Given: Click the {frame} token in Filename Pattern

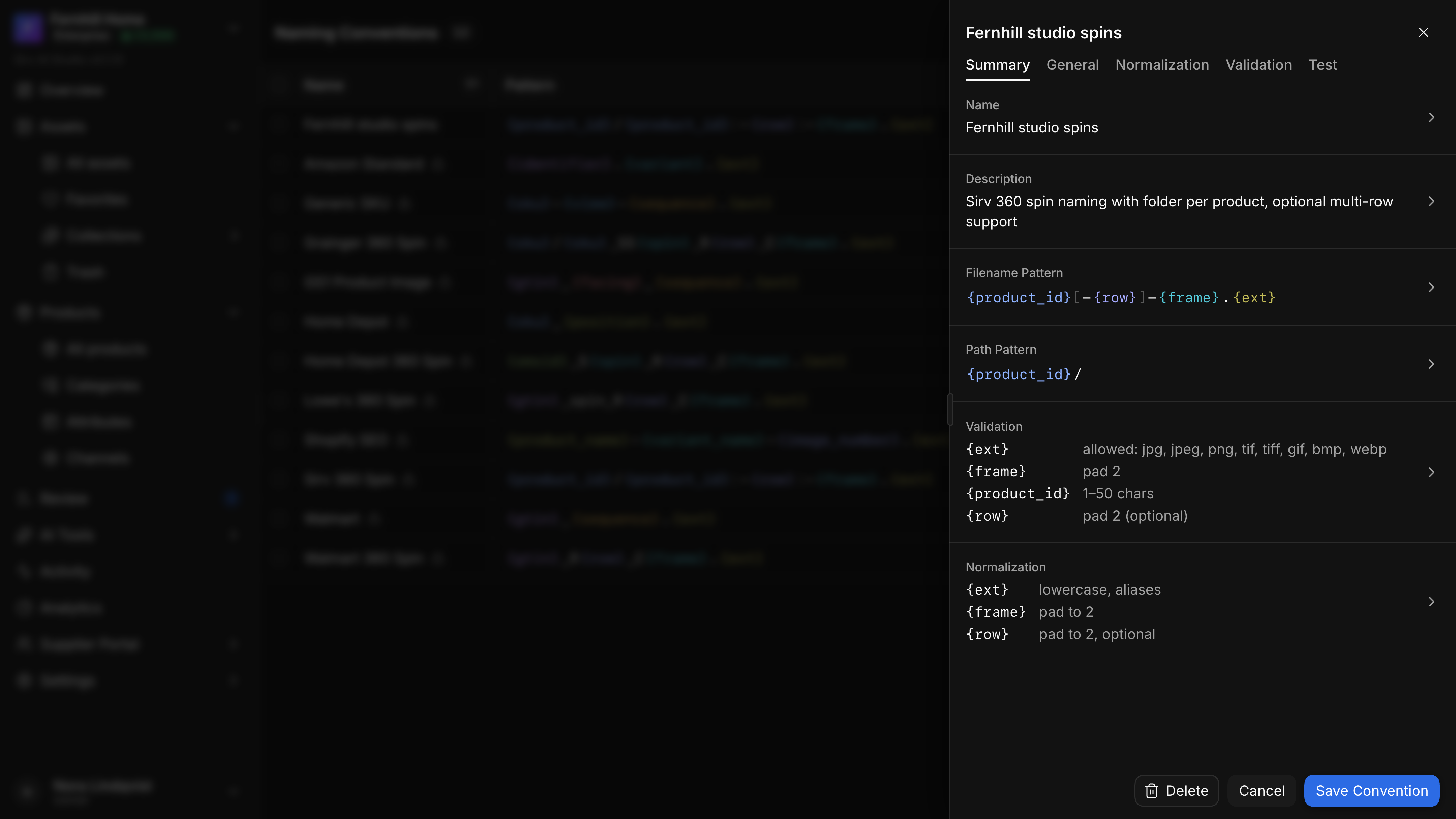Looking at the screenshot, I should [1189, 298].
